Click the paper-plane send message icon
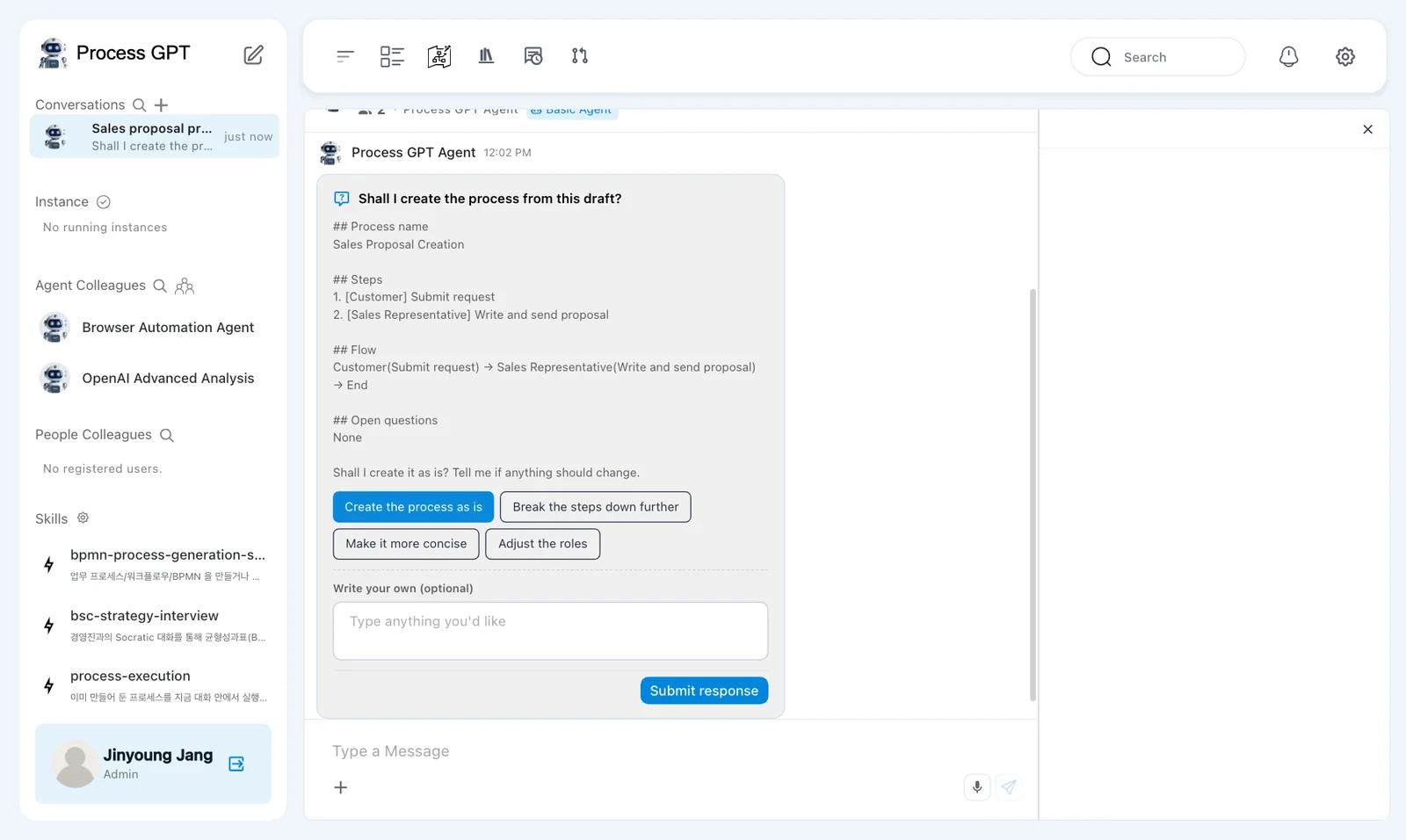This screenshot has width=1406, height=840. pyautogui.click(x=1009, y=787)
